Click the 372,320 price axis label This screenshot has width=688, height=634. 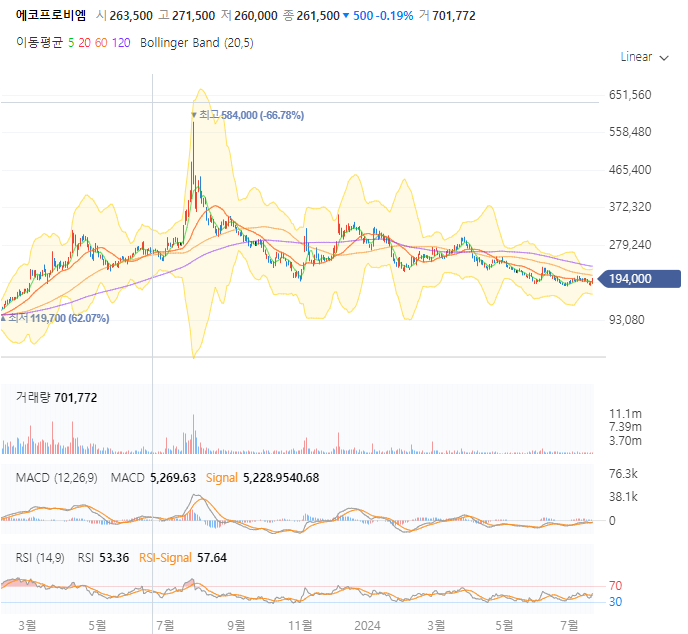630,207
